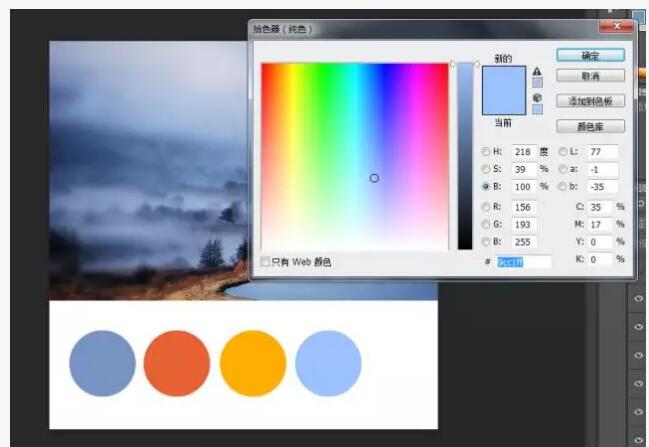Click the 新的 label above color preview
The width and height of the screenshot is (649, 447).
coord(503,58)
